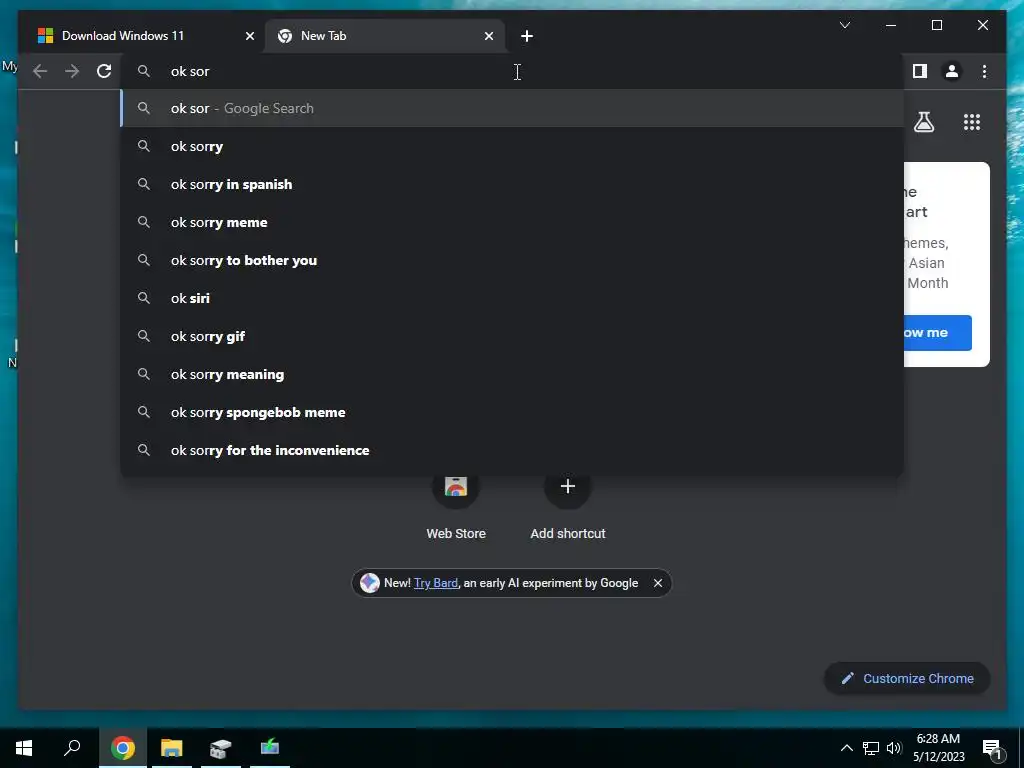1024x768 pixels.
Task: Maximize the Chrome window
Action: pos(936,25)
